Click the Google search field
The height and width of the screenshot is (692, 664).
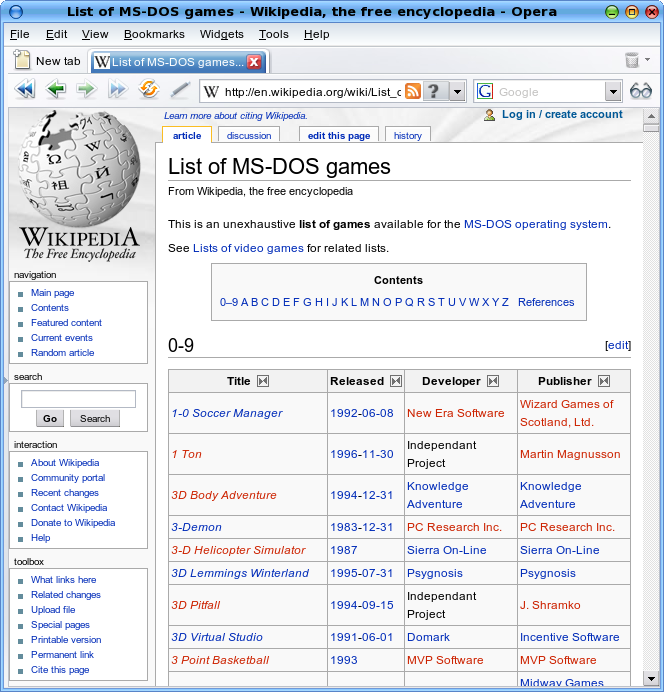click(x=549, y=92)
